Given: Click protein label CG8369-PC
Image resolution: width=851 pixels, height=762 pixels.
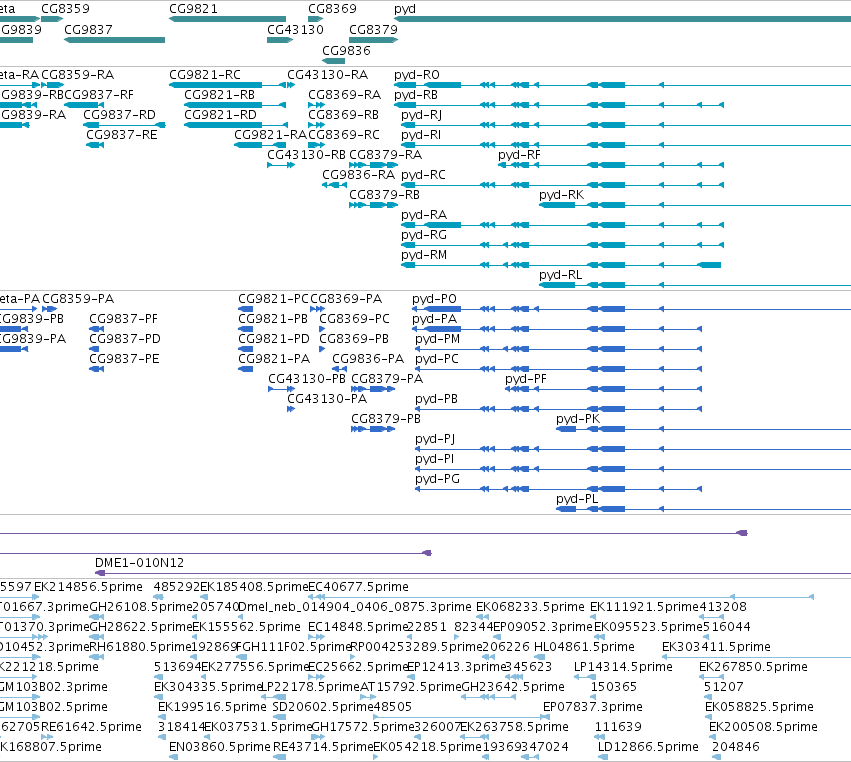Looking at the screenshot, I should coord(354,319).
